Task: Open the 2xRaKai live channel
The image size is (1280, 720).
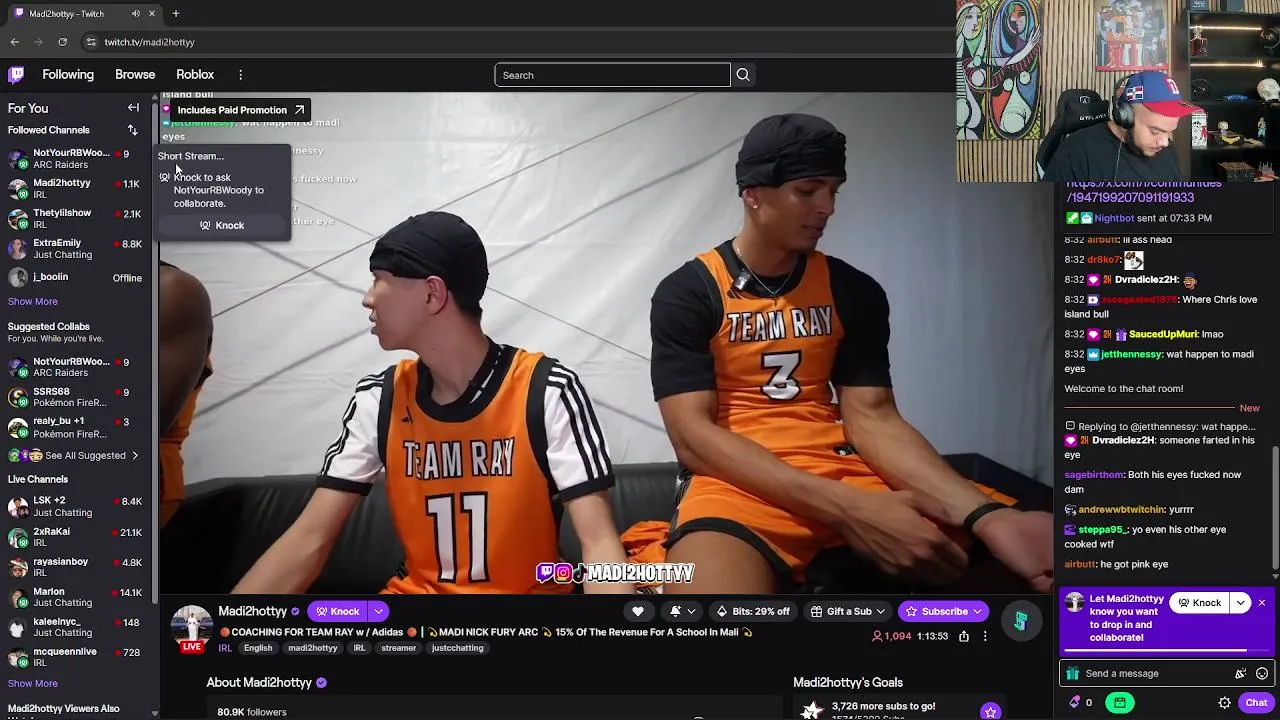Action: (x=75, y=537)
